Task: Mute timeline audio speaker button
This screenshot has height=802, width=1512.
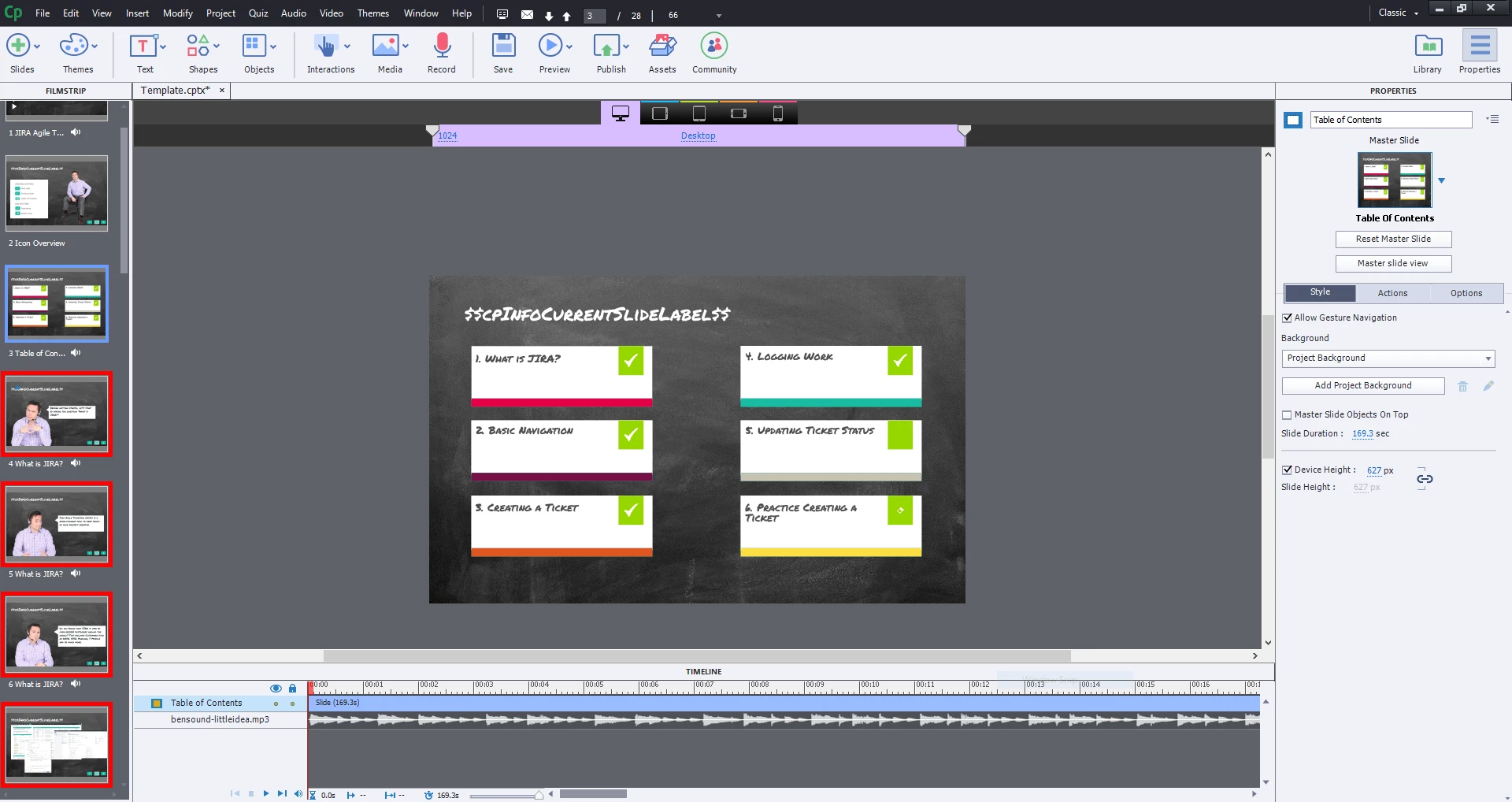Action: pyautogui.click(x=298, y=794)
